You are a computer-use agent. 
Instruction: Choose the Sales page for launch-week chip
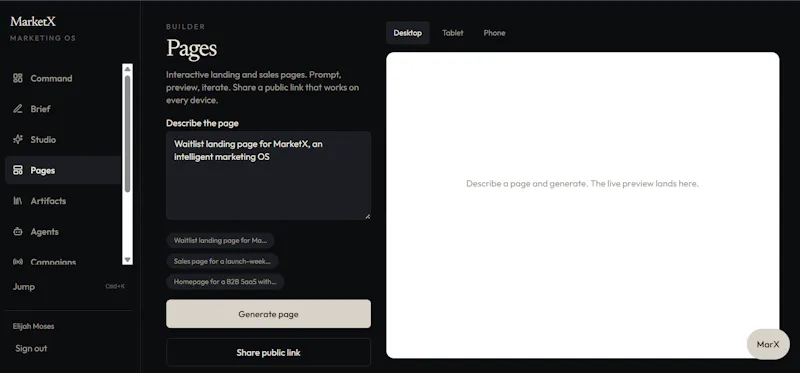pos(222,261)
